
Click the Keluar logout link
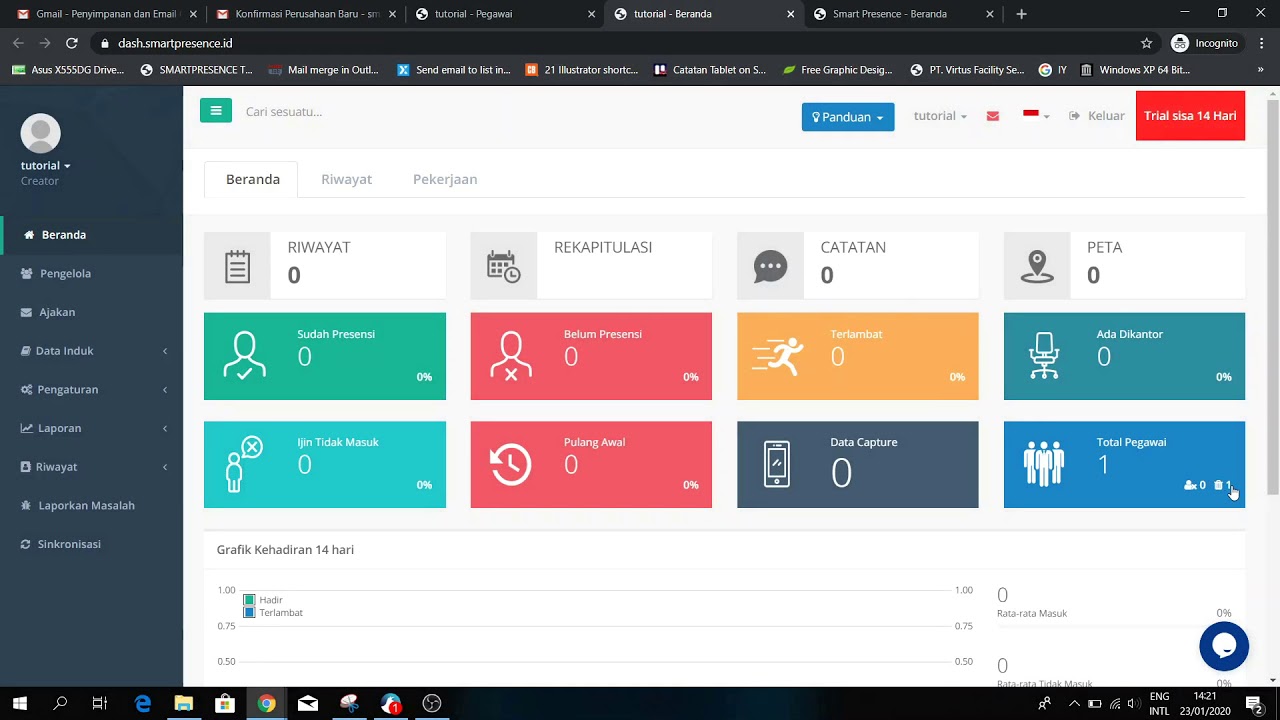coord(1097,116)
